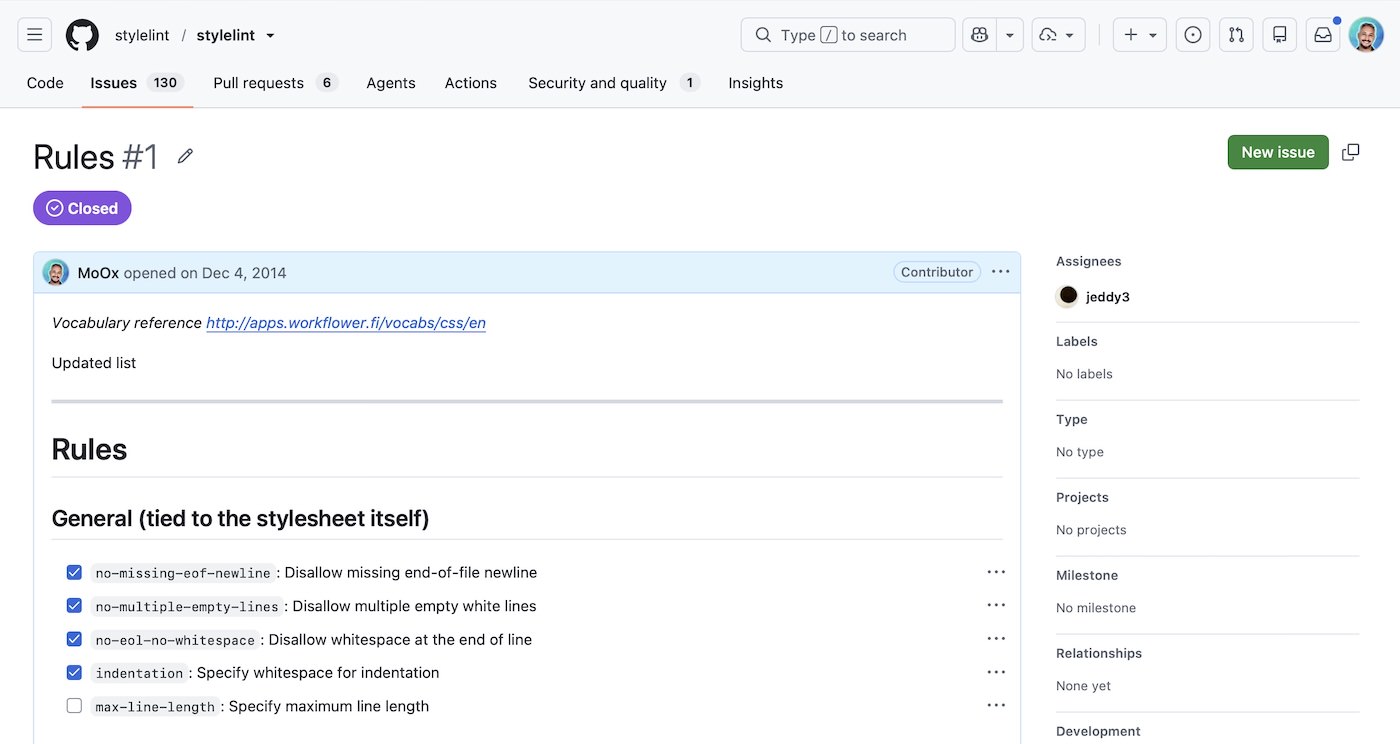Expand the stylelint repository switcher dropdown
The image size is (1400, 744).
(270, 35)
